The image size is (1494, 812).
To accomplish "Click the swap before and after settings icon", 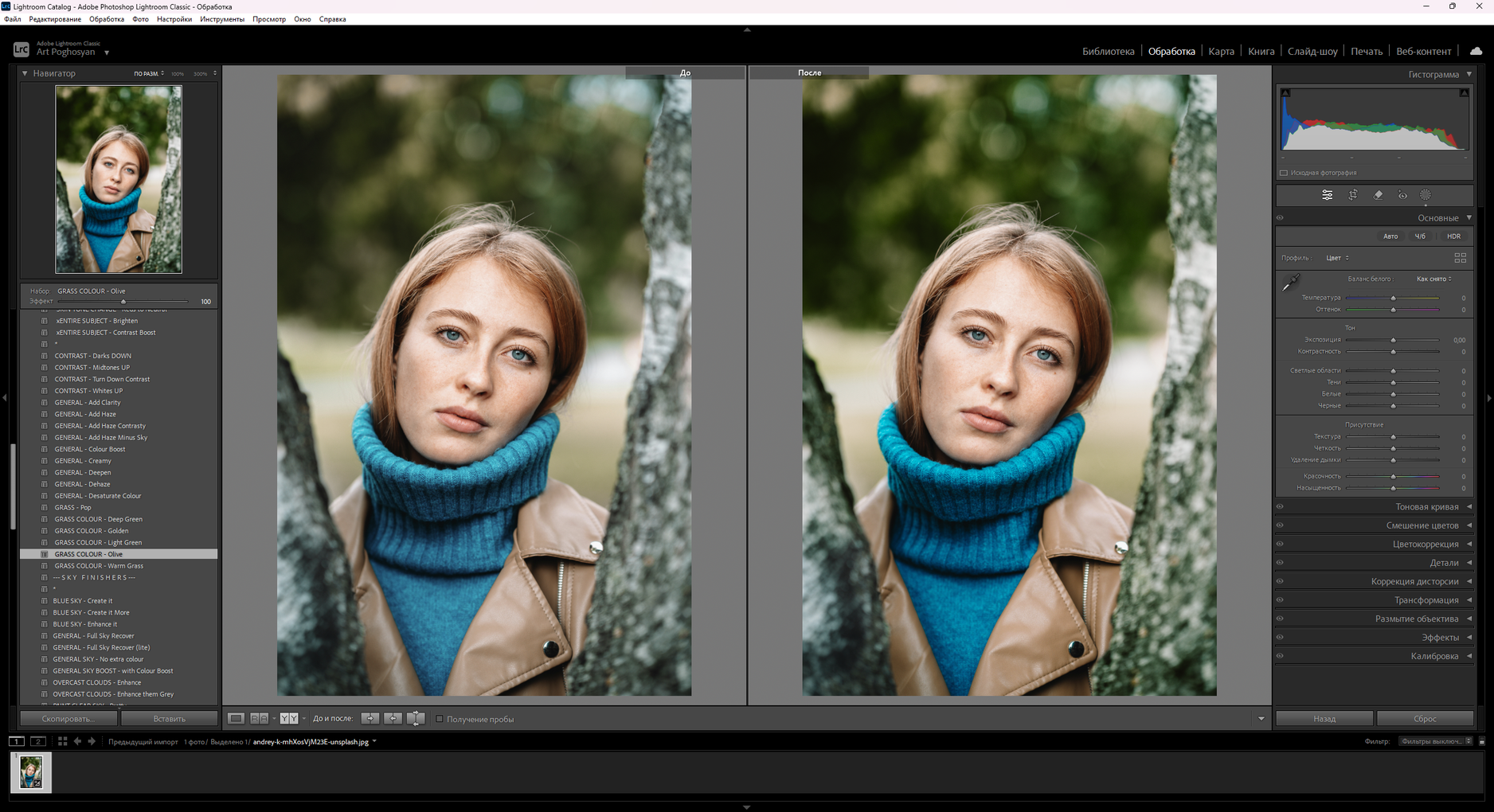I will 416,719.
